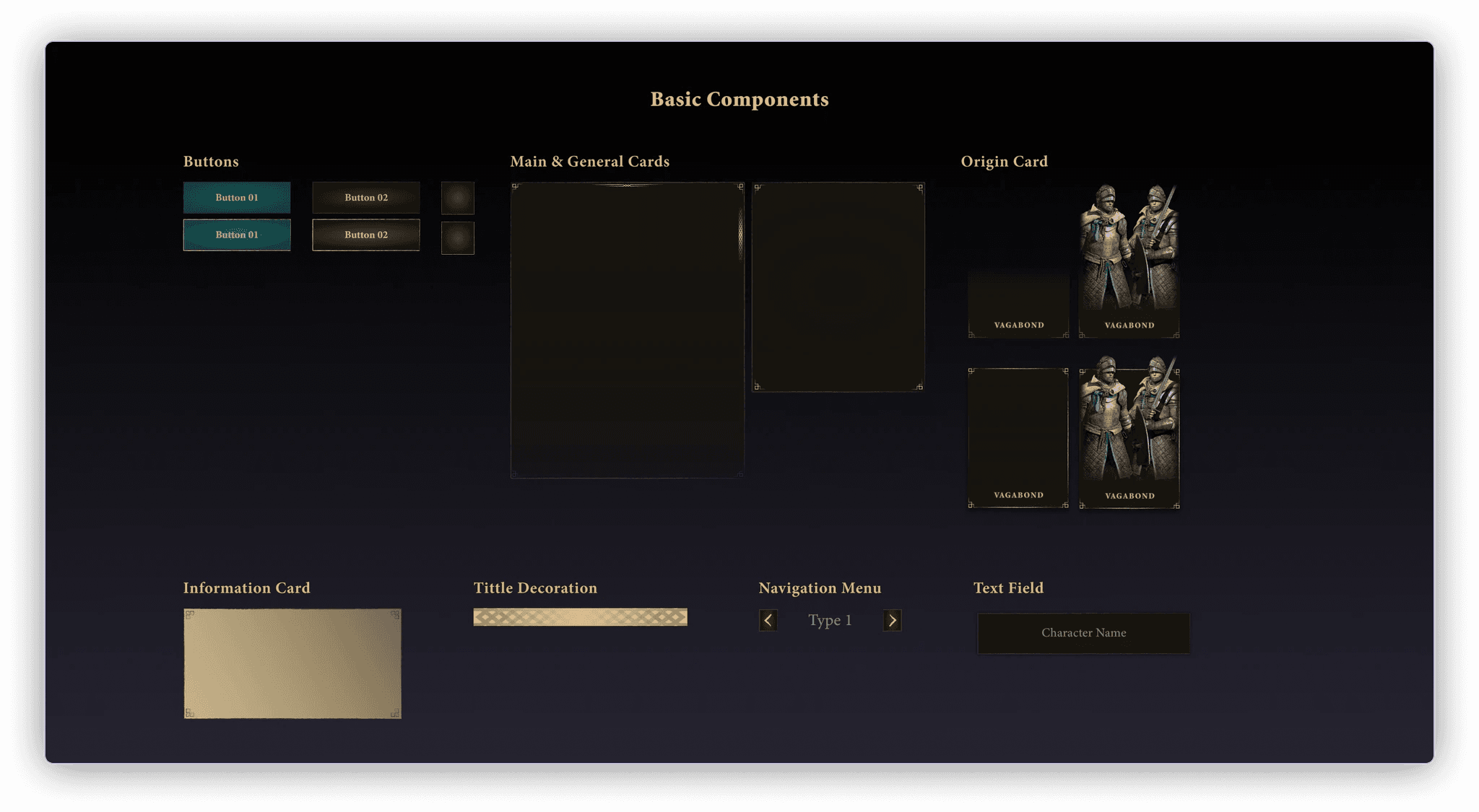Click the gold Tittle Decoration bar
The image size is (1479, 812).
(x=580, y=617)
